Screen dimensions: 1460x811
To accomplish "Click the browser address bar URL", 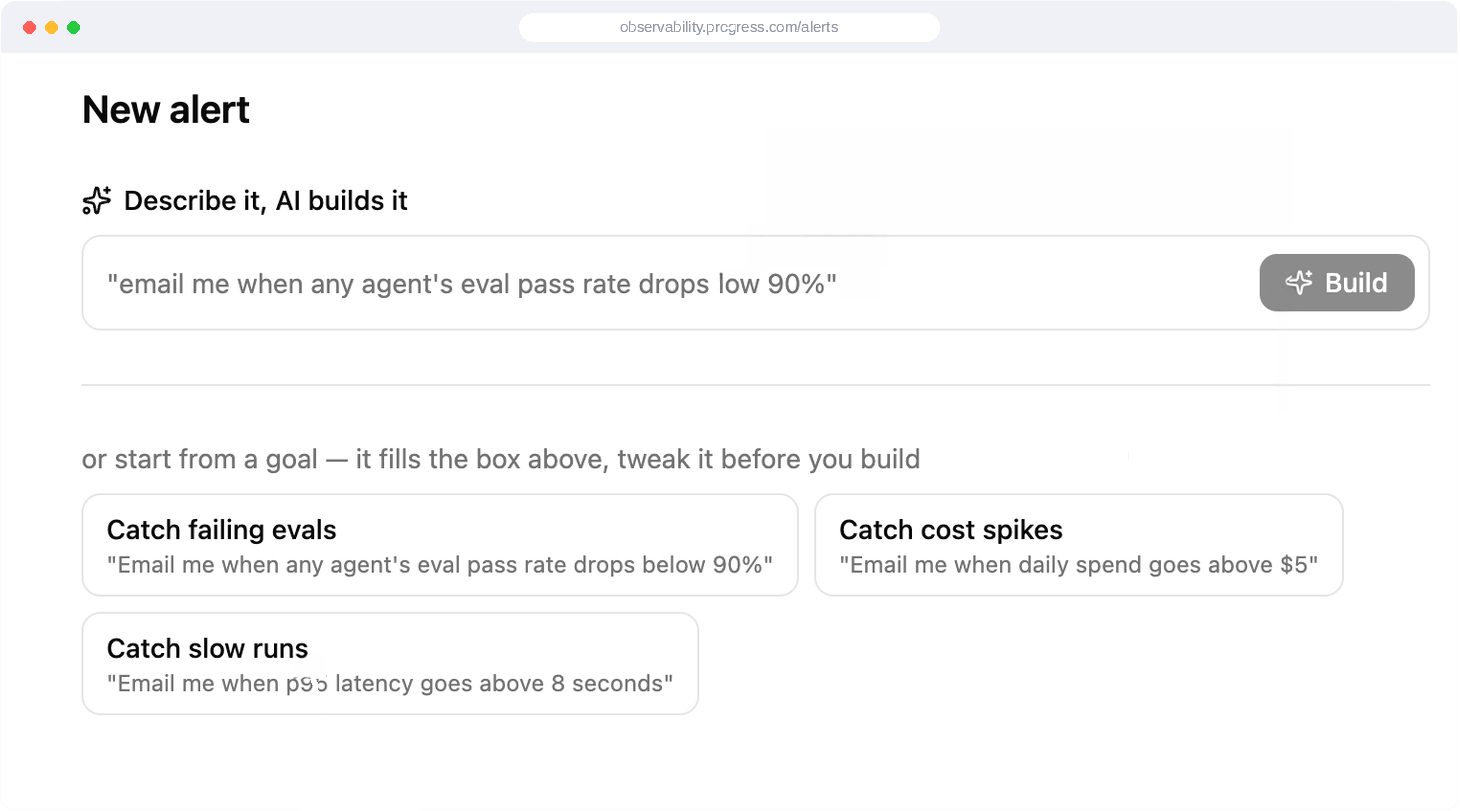I will click(729, 27).
